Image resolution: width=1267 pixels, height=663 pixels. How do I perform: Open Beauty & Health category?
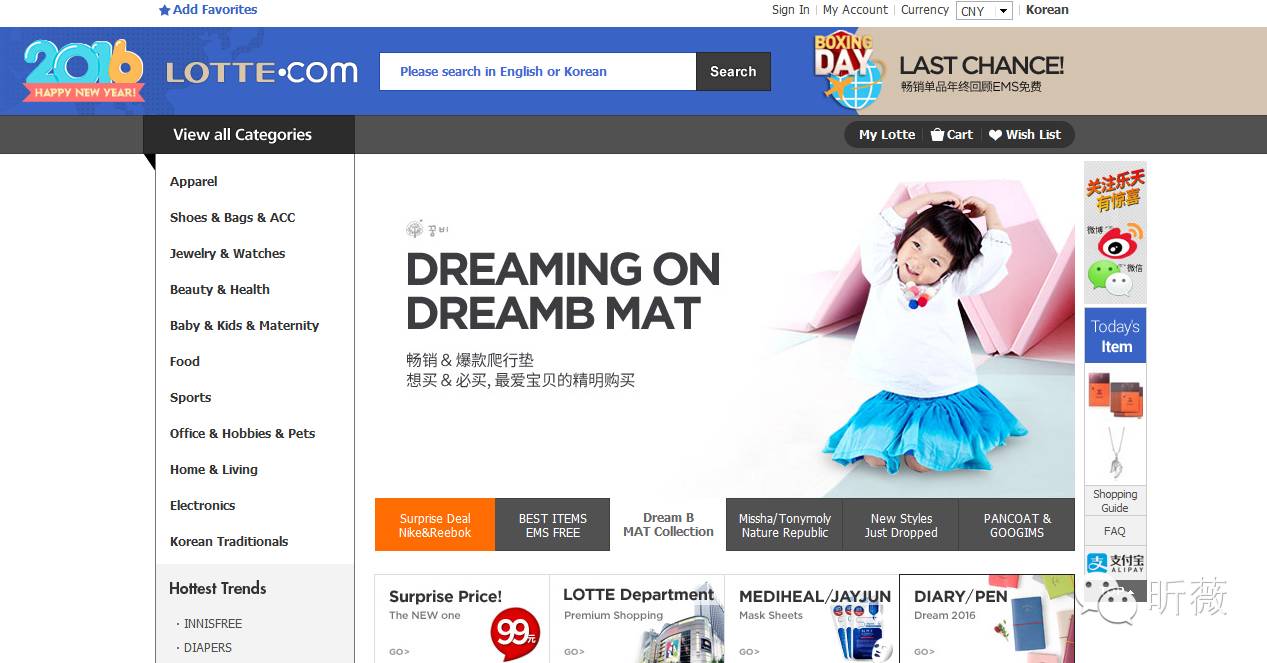click(x=220, y=290)
